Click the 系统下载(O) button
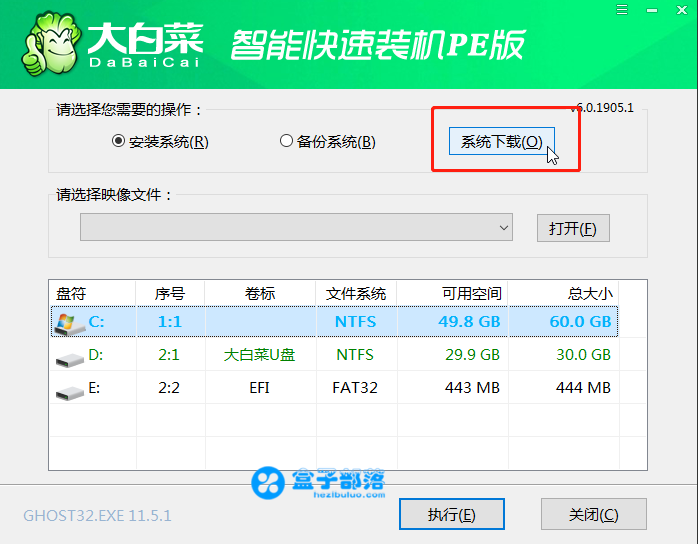Viewport: 698px width, 544px height. point(502,142)
